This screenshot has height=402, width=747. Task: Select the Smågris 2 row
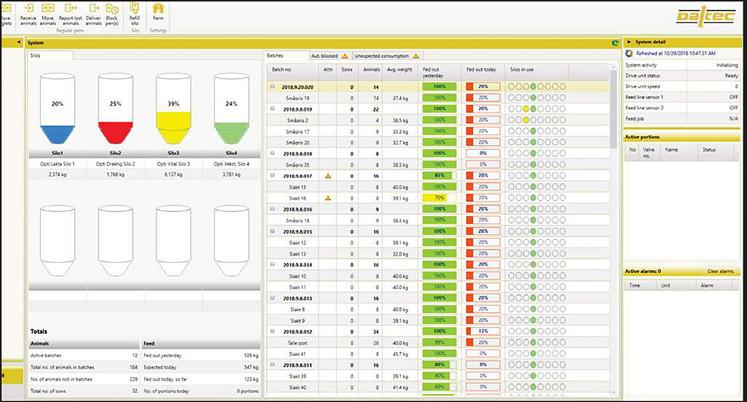pos(438,121)
